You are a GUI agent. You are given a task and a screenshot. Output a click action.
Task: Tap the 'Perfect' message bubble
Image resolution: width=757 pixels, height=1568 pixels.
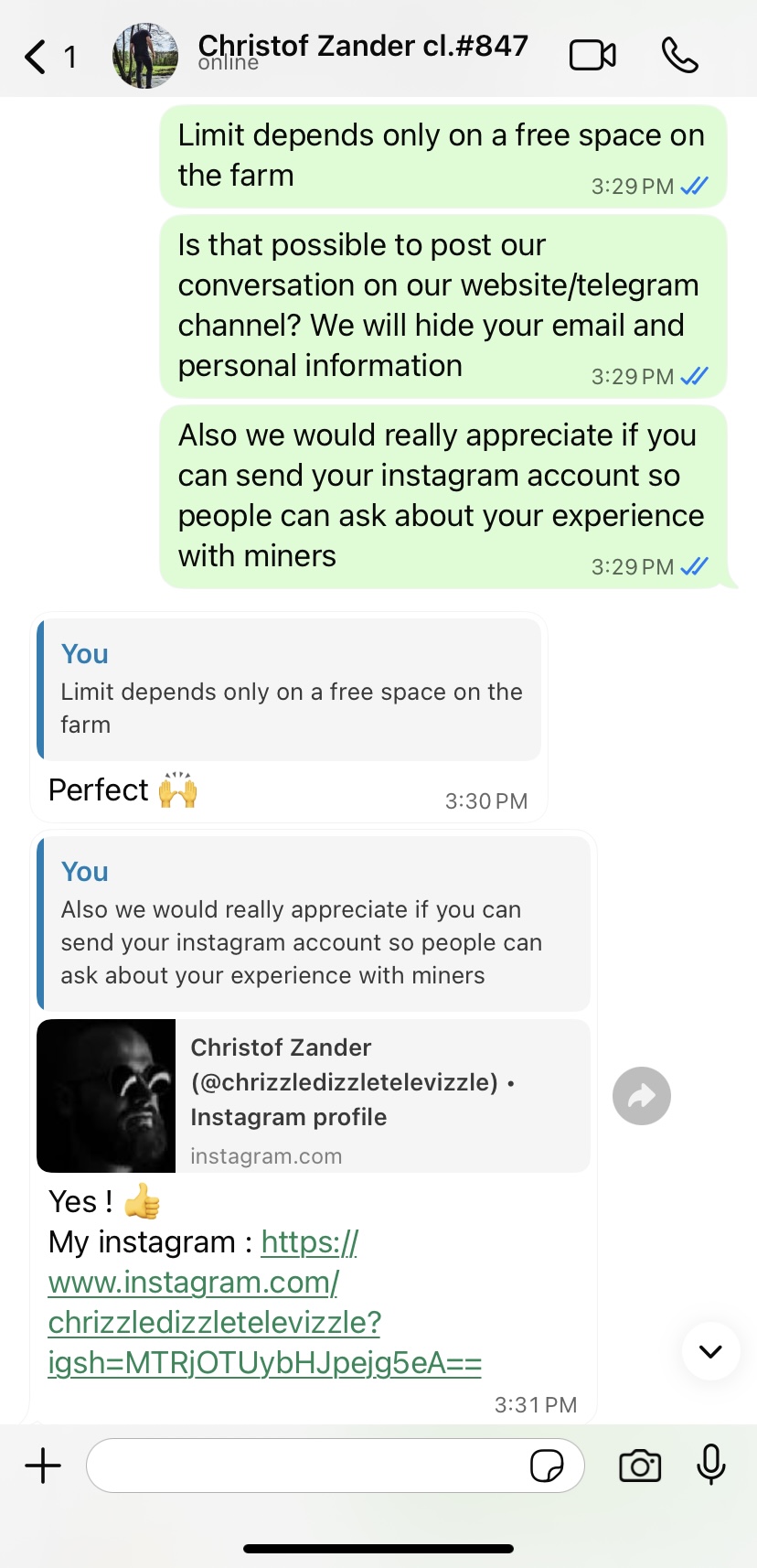pos(274,790)
